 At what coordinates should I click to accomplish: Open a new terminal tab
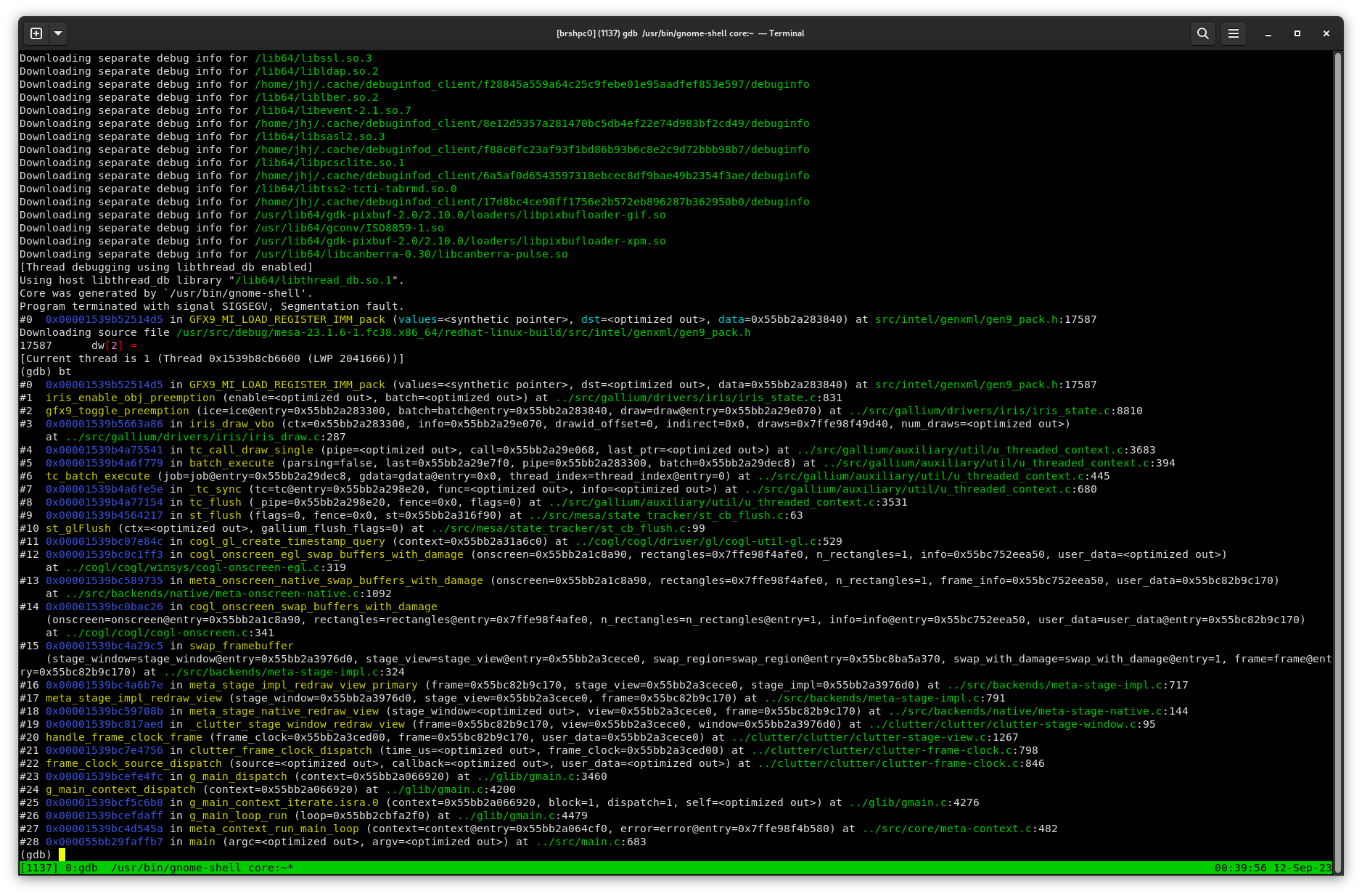[36, 33]
